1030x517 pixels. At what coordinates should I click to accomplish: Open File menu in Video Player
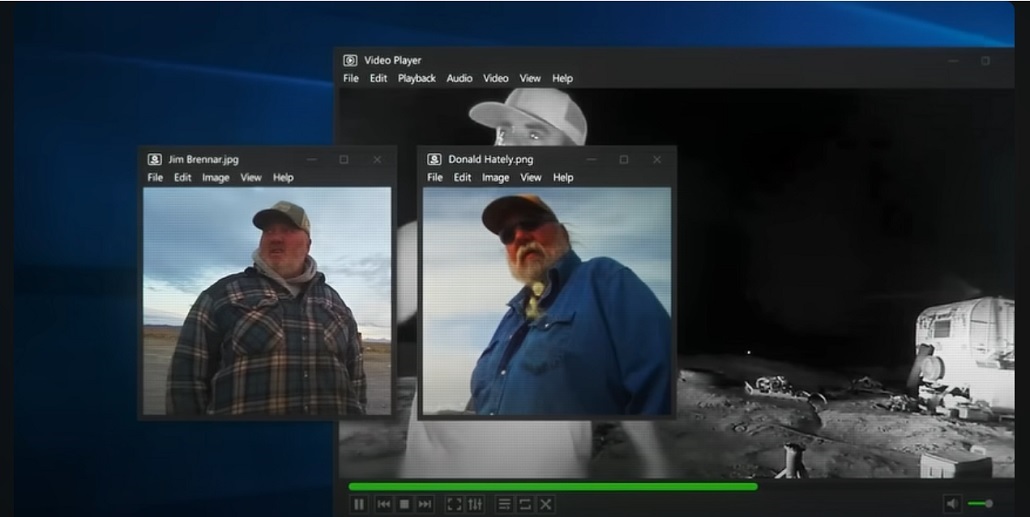coord(351,78)
